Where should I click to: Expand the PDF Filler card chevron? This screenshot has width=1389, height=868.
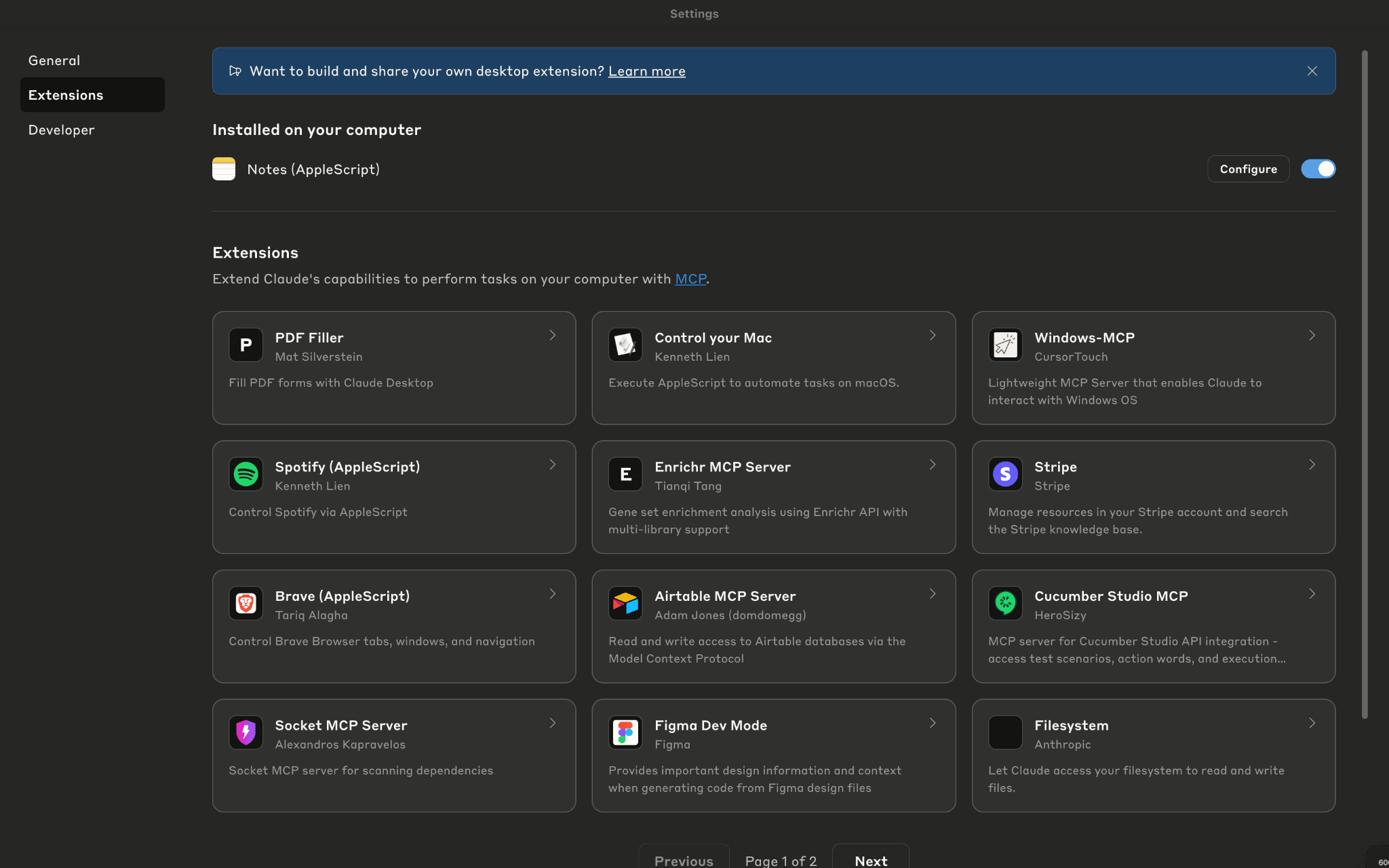click(553, 336)
